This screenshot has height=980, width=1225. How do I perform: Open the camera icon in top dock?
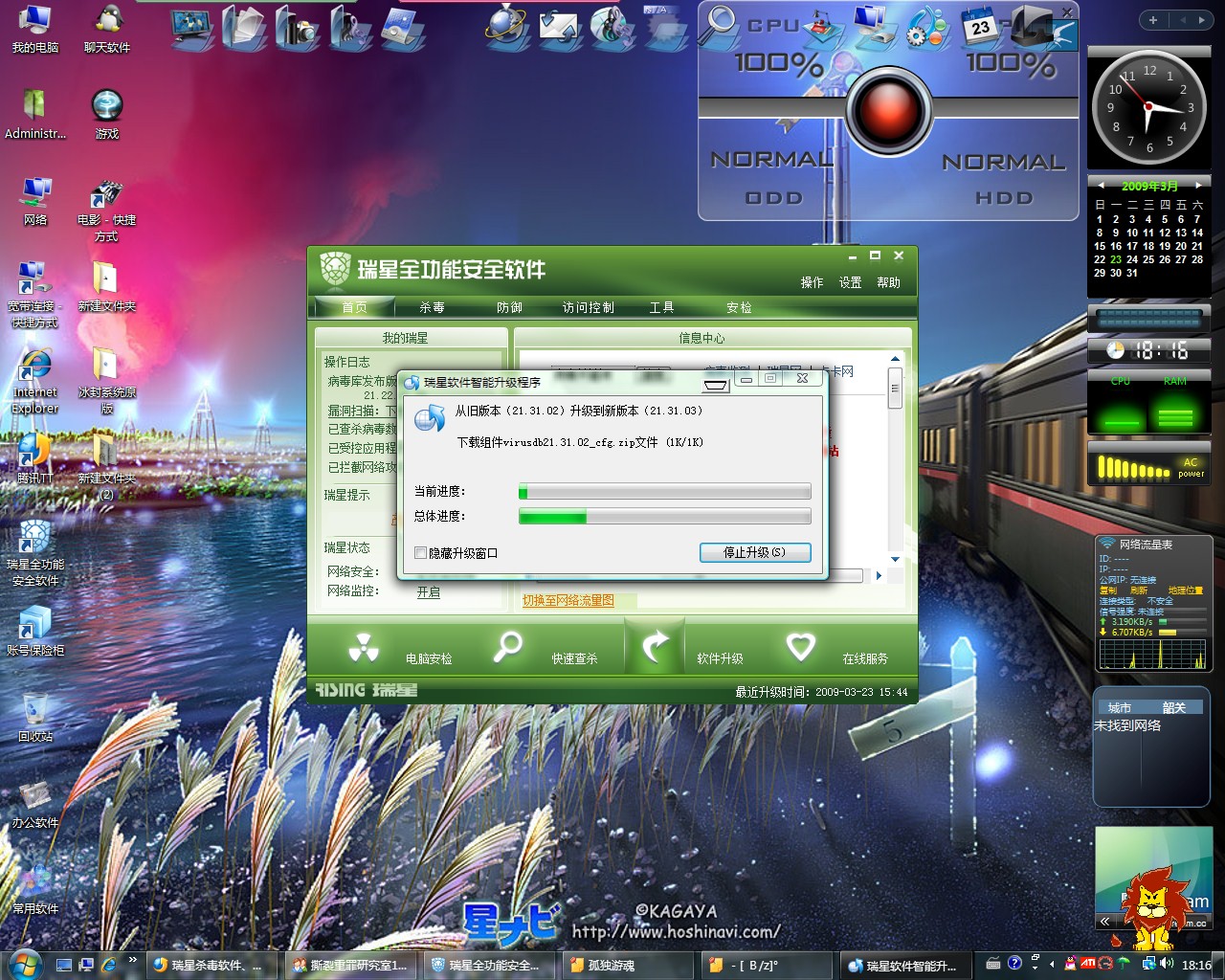(x=298, y=27)
